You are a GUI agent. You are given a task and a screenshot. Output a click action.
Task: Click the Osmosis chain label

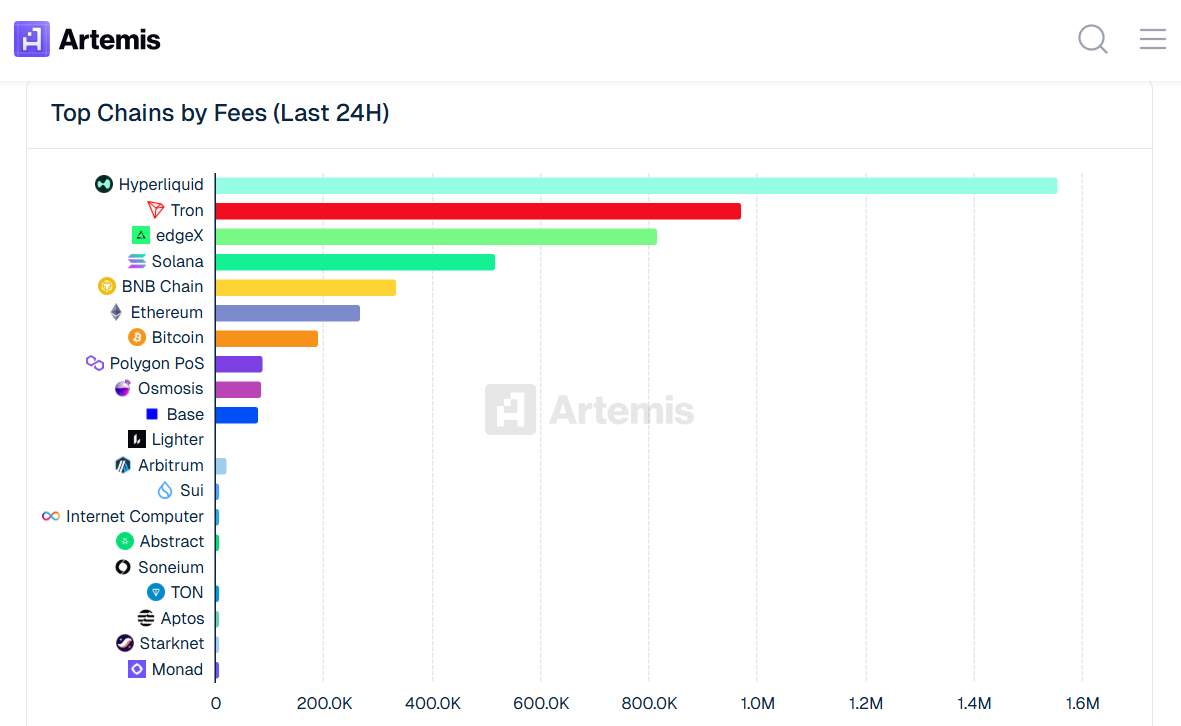point(170,388)
